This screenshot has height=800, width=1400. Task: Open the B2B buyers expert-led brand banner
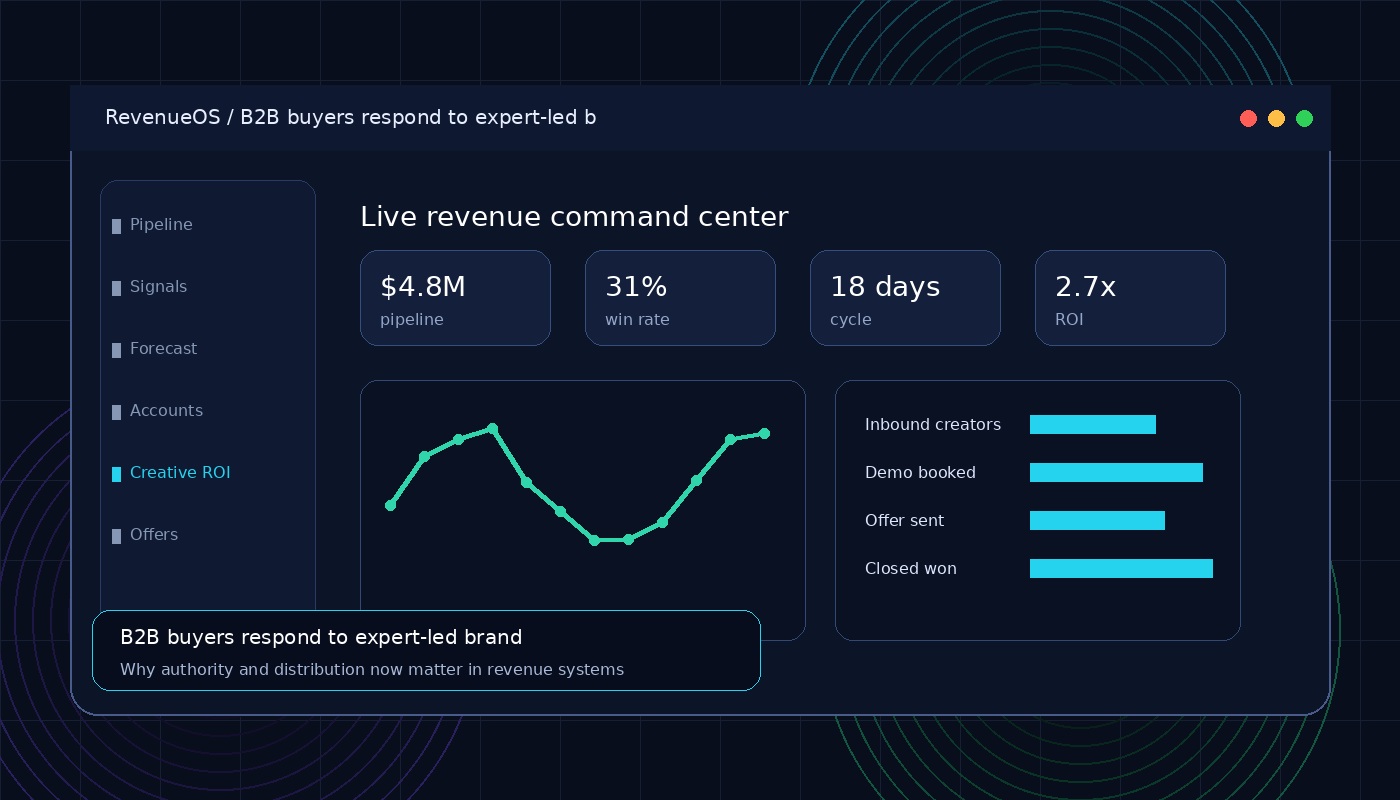point(426,651)
